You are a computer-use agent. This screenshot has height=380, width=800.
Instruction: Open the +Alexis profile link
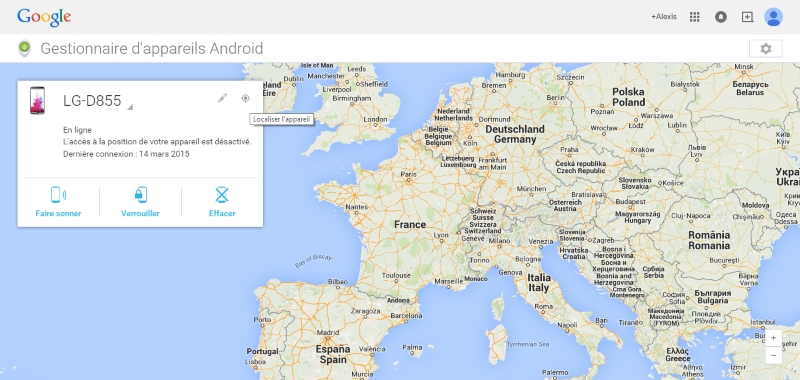[x=664, y=17]
